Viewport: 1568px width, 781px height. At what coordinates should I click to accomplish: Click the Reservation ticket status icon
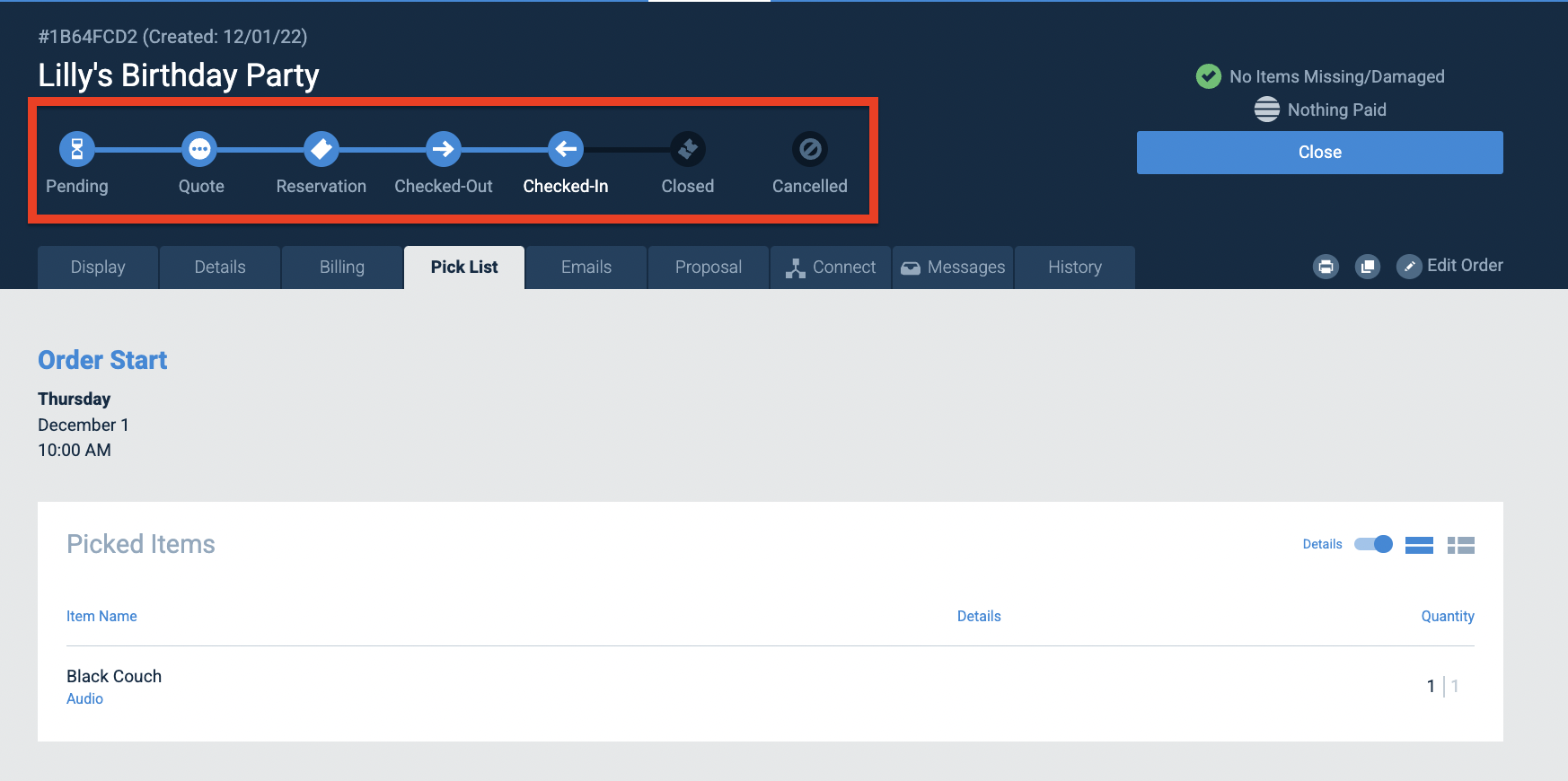coord(322,149)
